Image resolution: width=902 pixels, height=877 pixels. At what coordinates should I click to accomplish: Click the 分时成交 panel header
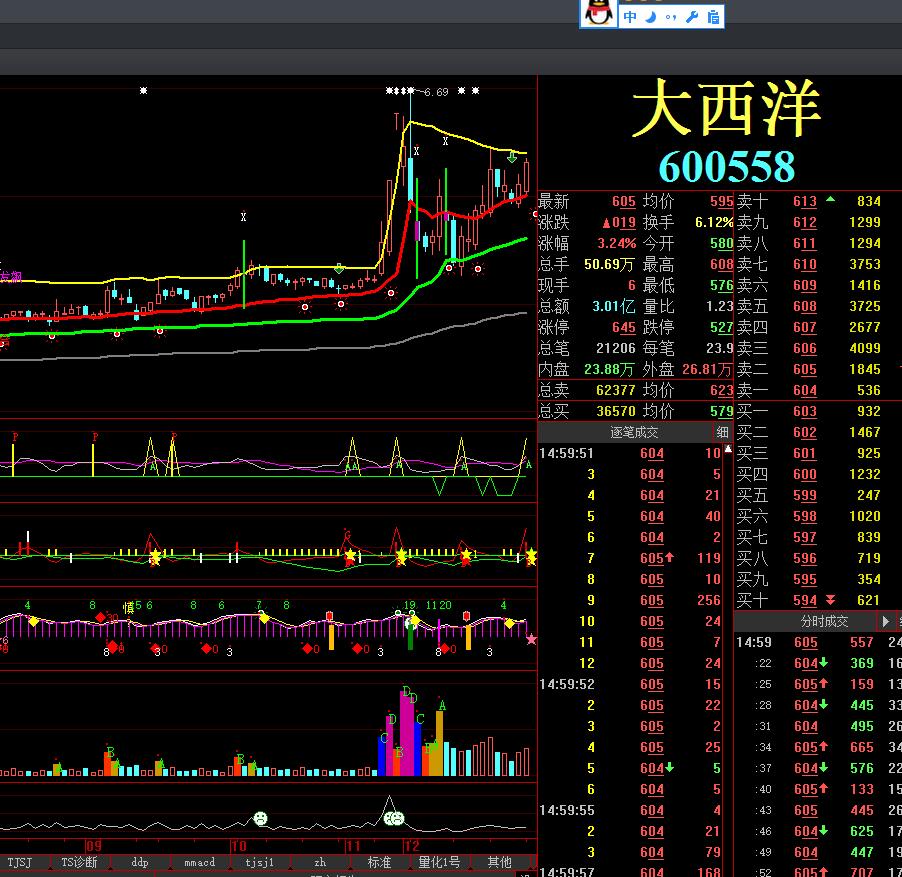(x=824, y=621)
